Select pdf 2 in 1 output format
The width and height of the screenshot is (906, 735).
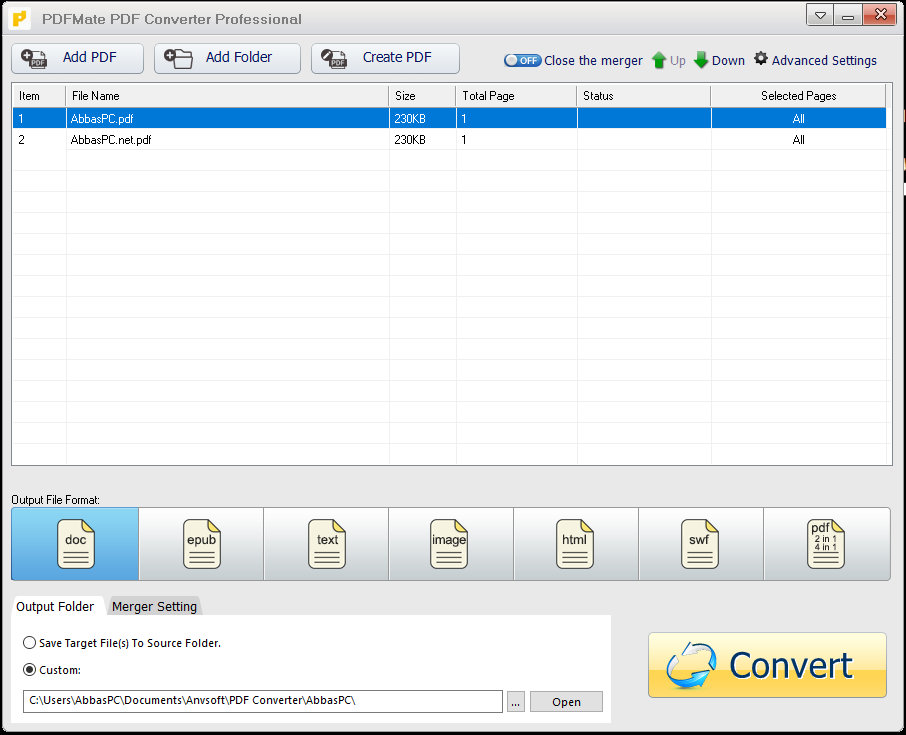point(827,544)
